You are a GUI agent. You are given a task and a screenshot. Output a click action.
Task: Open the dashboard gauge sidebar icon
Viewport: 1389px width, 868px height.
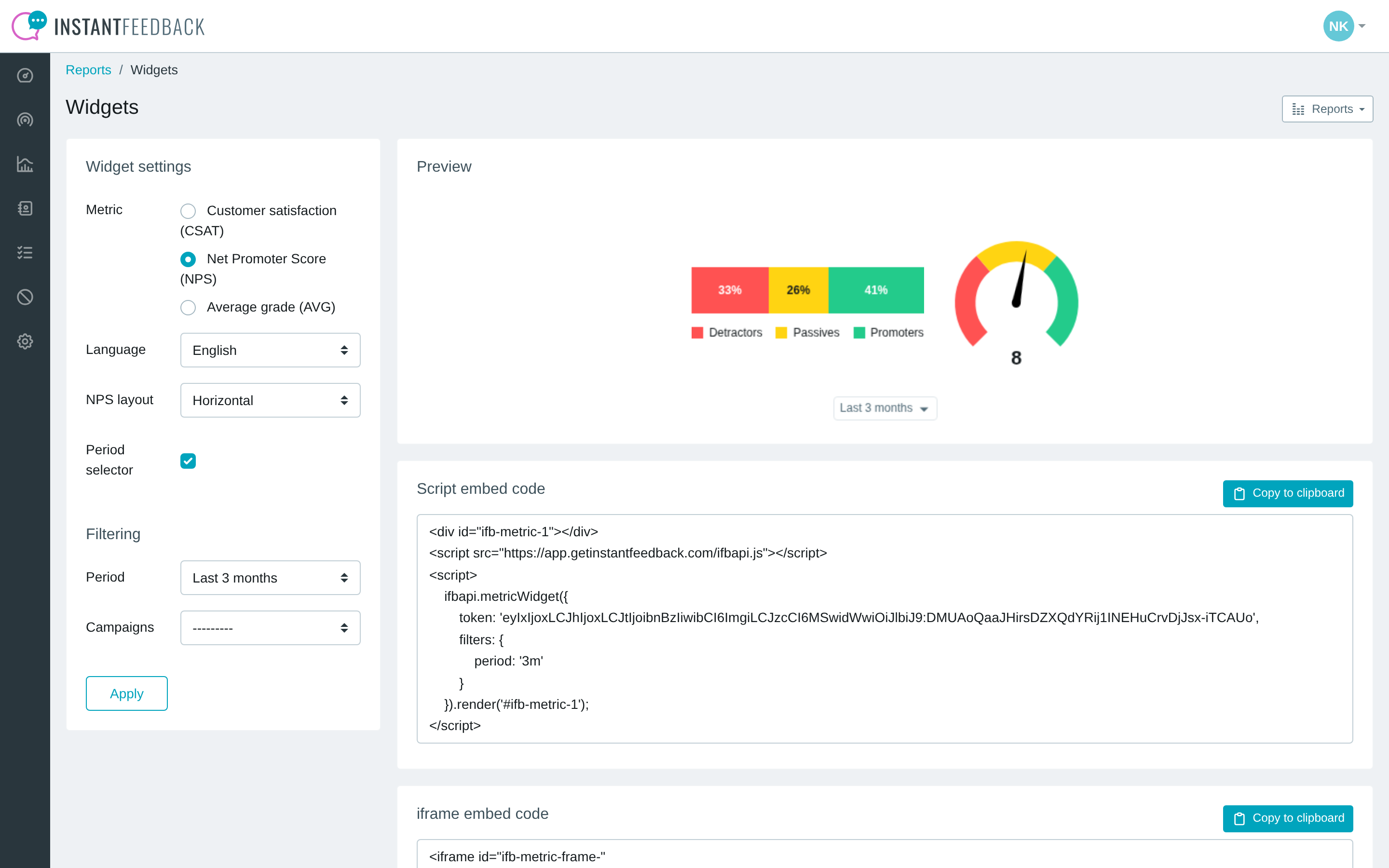[x=25, y=75]
